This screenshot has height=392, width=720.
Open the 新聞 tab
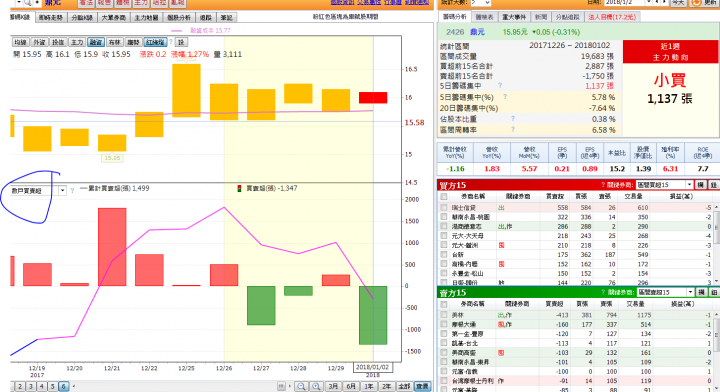(x=541, y=17)
